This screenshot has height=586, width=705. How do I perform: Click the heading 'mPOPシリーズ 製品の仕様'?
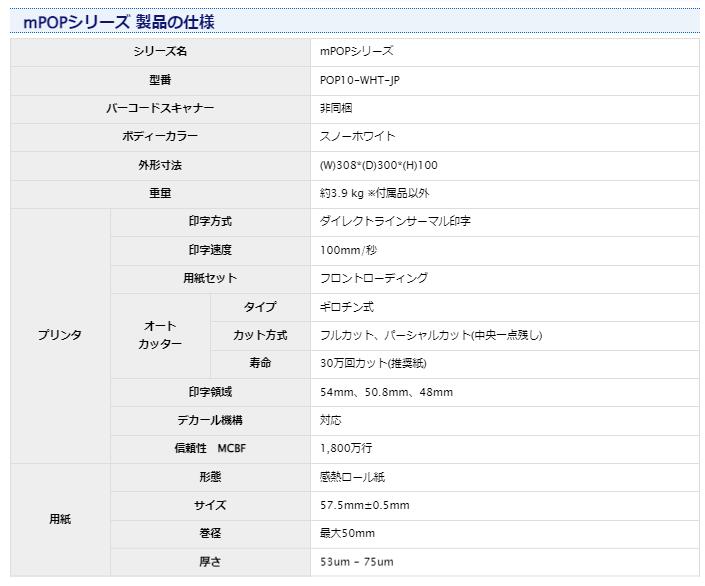pos(119,22)
